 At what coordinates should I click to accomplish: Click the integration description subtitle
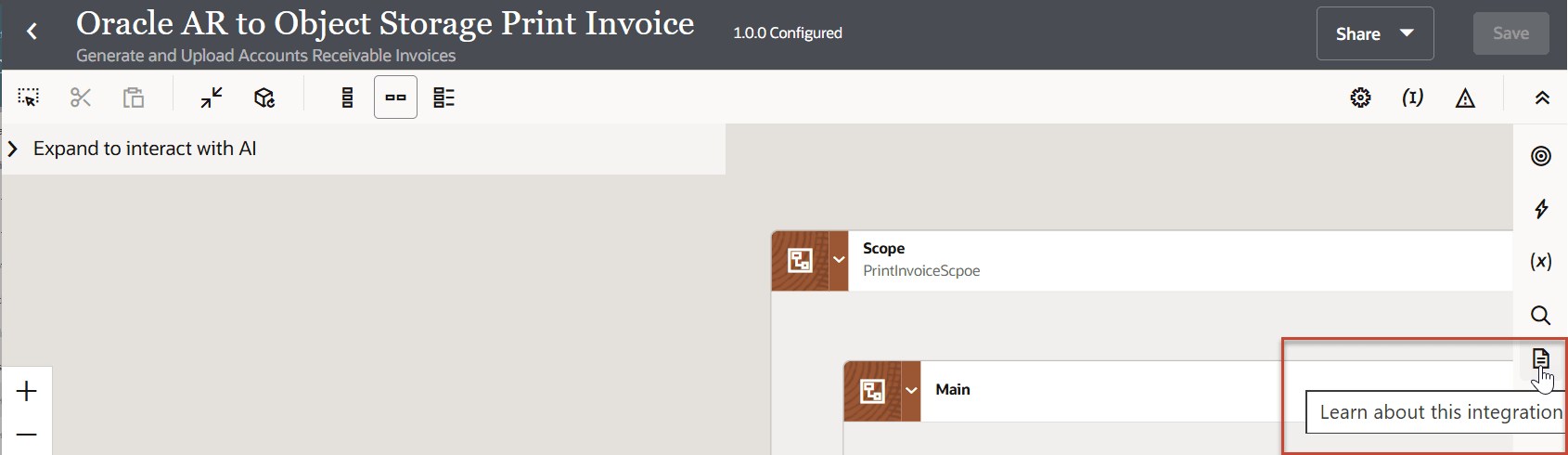tap(266, 56)
